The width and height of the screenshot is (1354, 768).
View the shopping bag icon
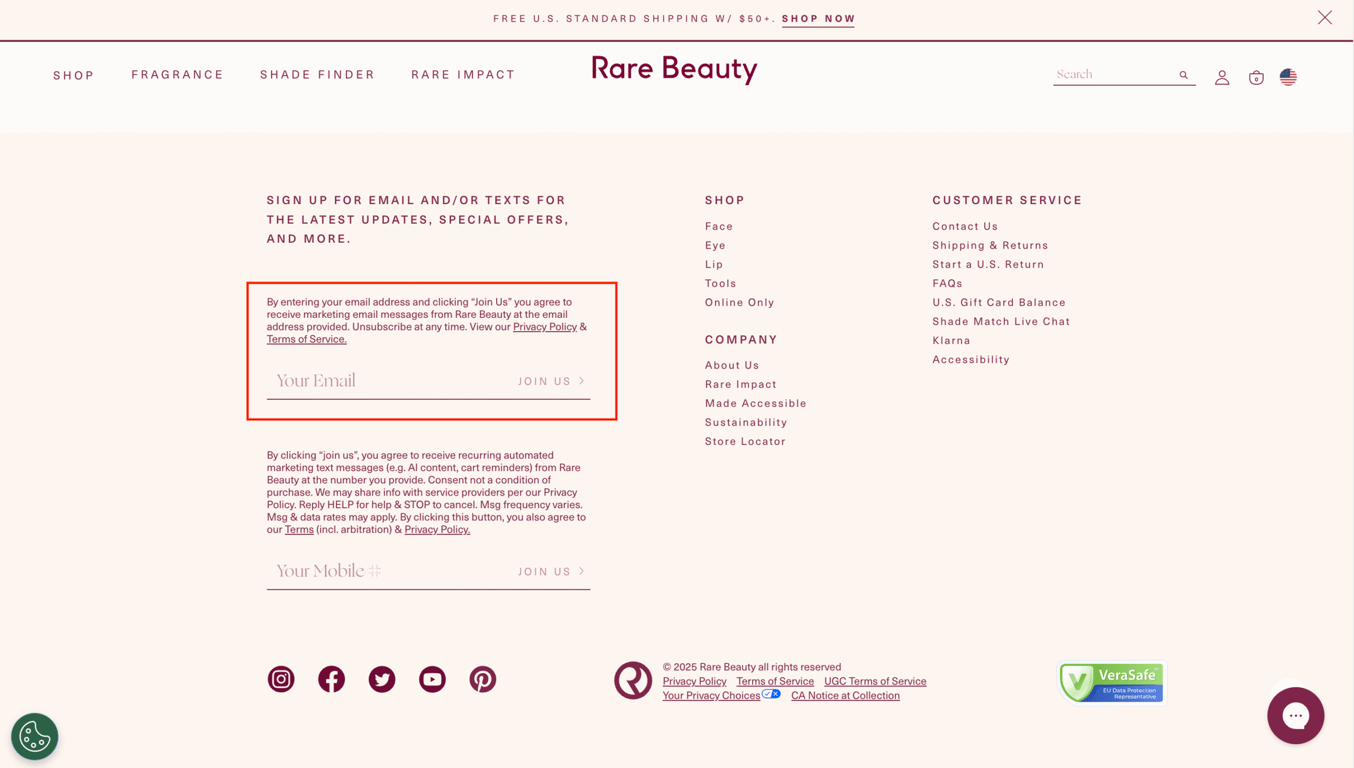[x=1256, y=77]
